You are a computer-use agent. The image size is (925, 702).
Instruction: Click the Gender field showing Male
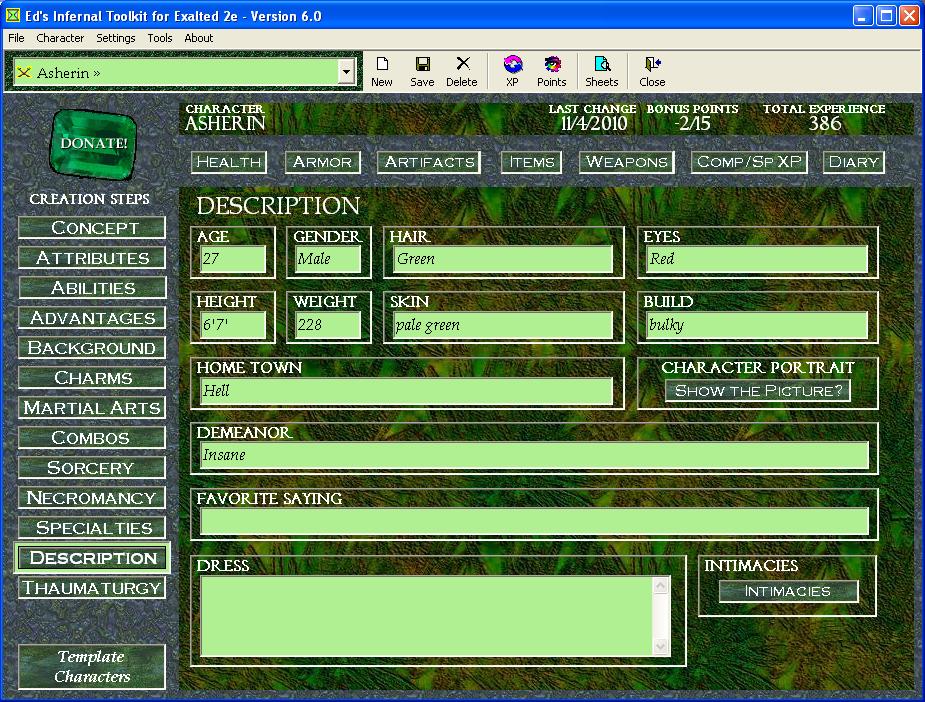click(328, 259)
